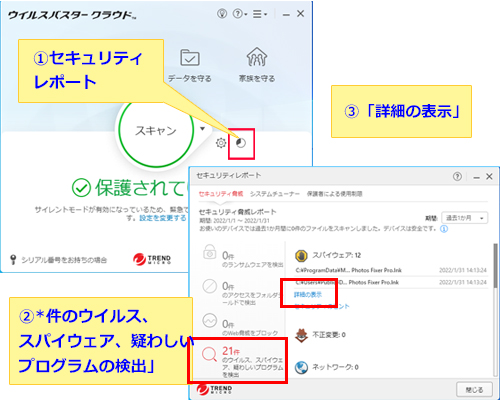Select 21件 viruses and spyware detected entry
Viewport: 500px width, 400px height.
coord(238,361)
